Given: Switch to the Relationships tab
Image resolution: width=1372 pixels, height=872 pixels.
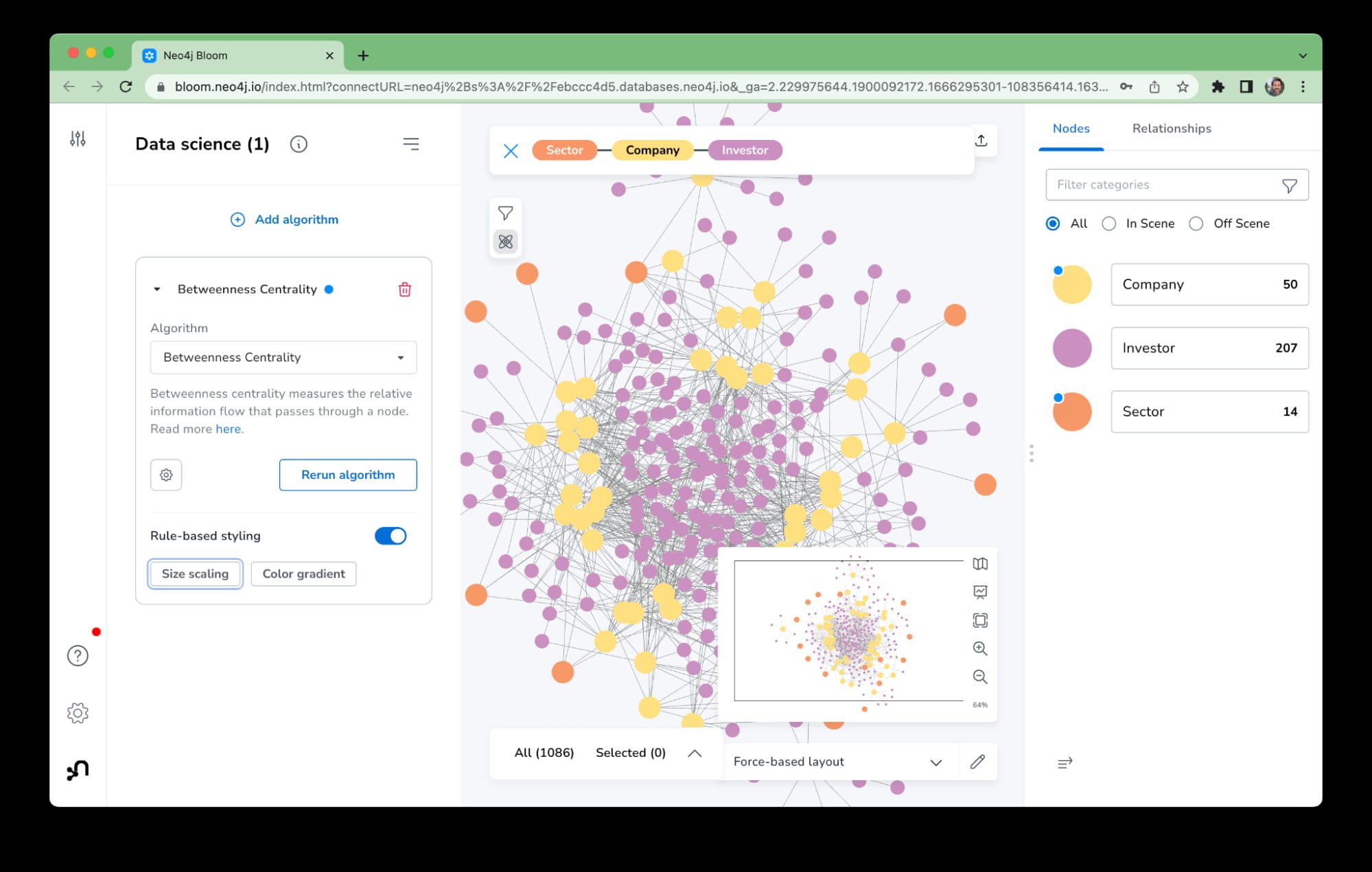Looking at the screenshot, I should coord(1172,128).
